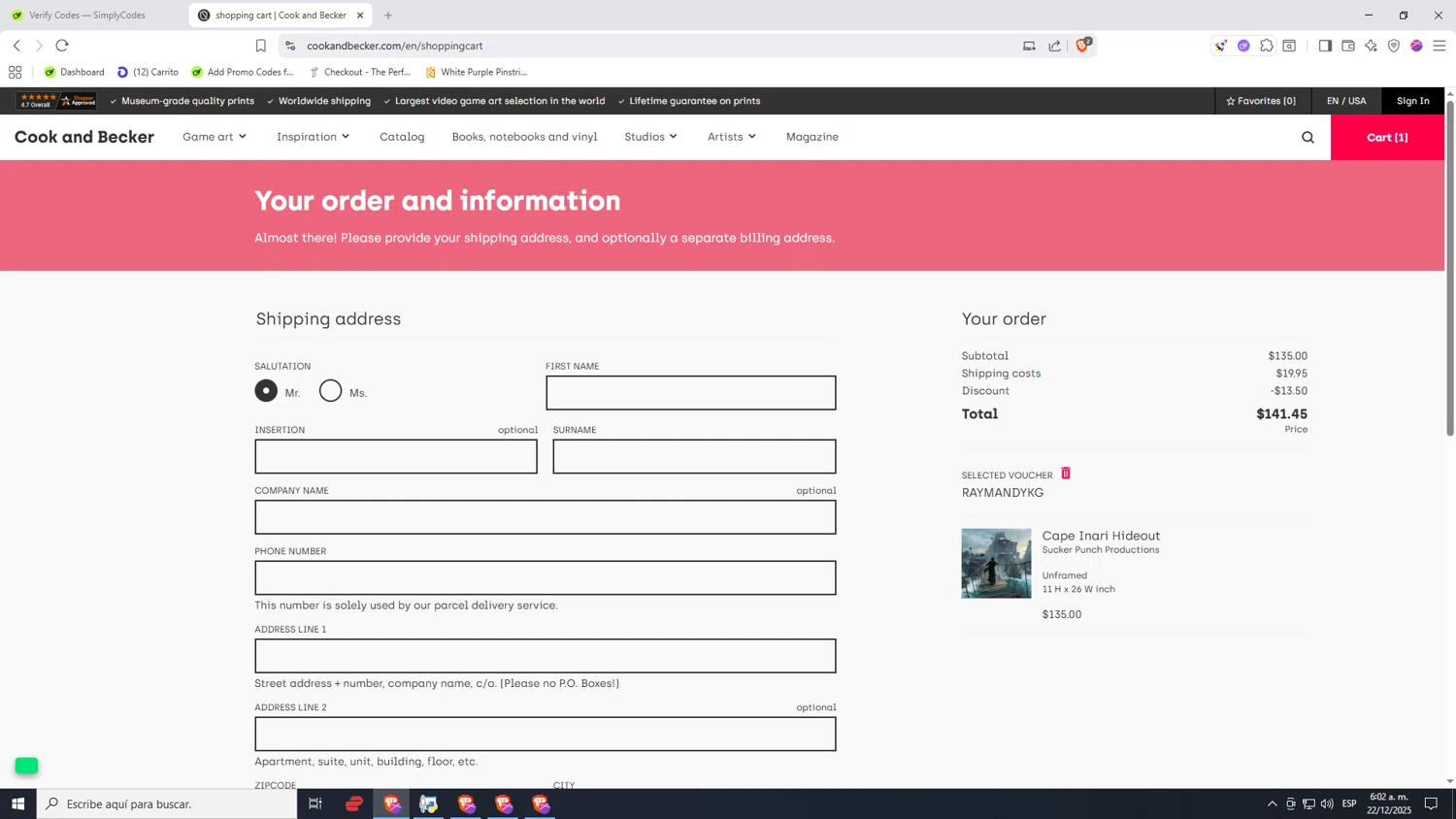Reload the page with refresh icon
The image size is (1456, 819).
62,46
